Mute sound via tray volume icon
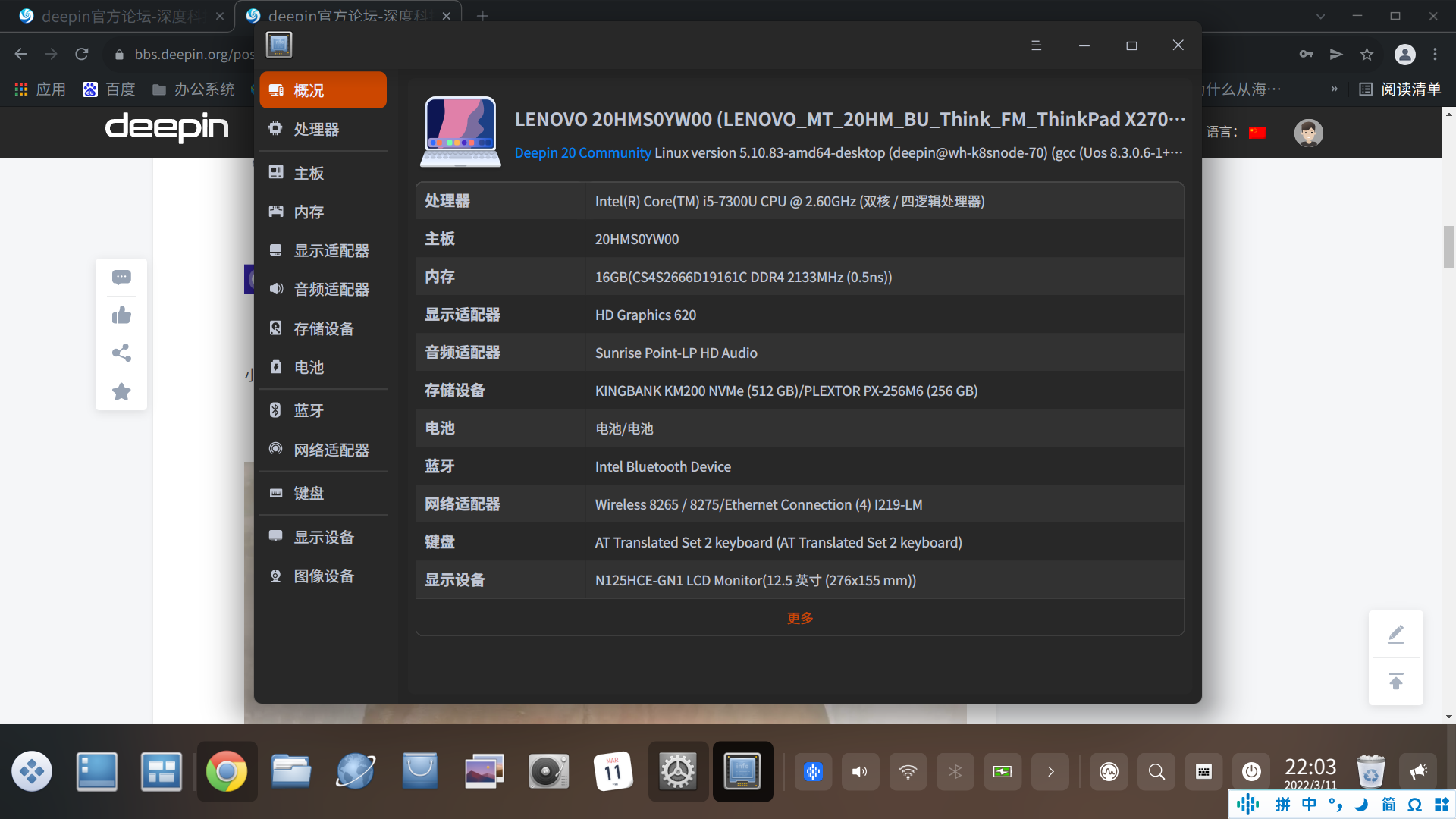The height and width of the screenshot is (819, 1456). [x=860, y=772]
